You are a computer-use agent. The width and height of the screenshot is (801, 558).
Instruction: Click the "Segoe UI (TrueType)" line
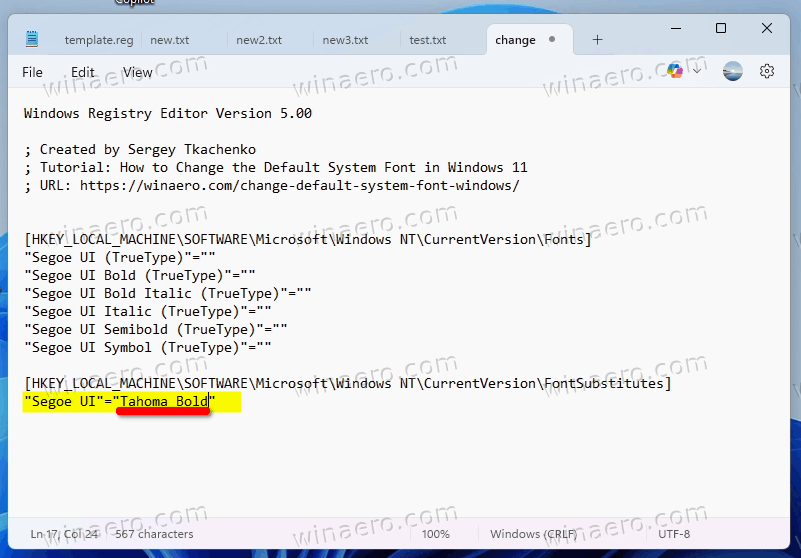tap(120, 258)
